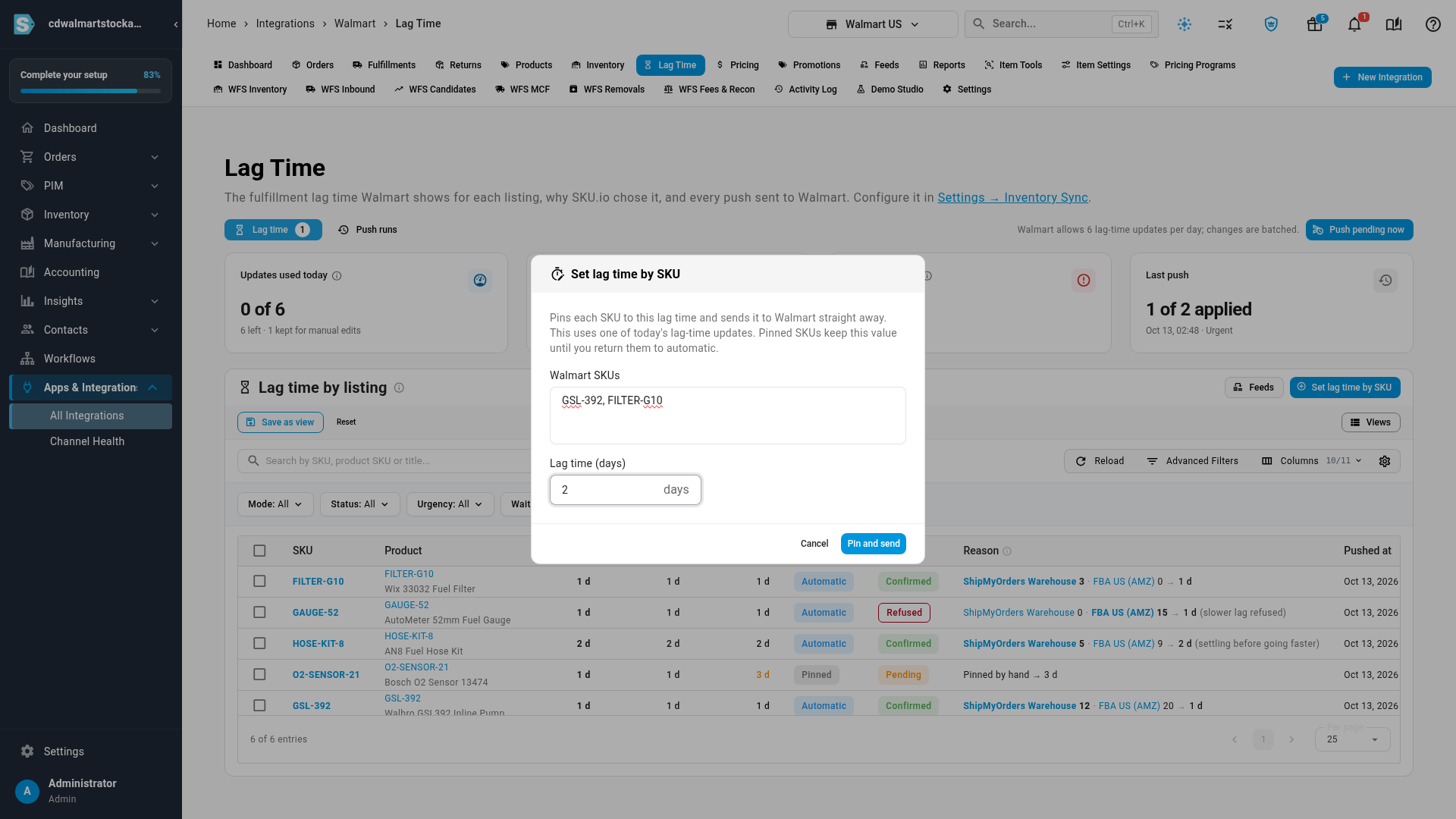The width and height of the screenshot is (1456, 819).
Task: Open the Promotions tab
Action: (x=809, y=65)
